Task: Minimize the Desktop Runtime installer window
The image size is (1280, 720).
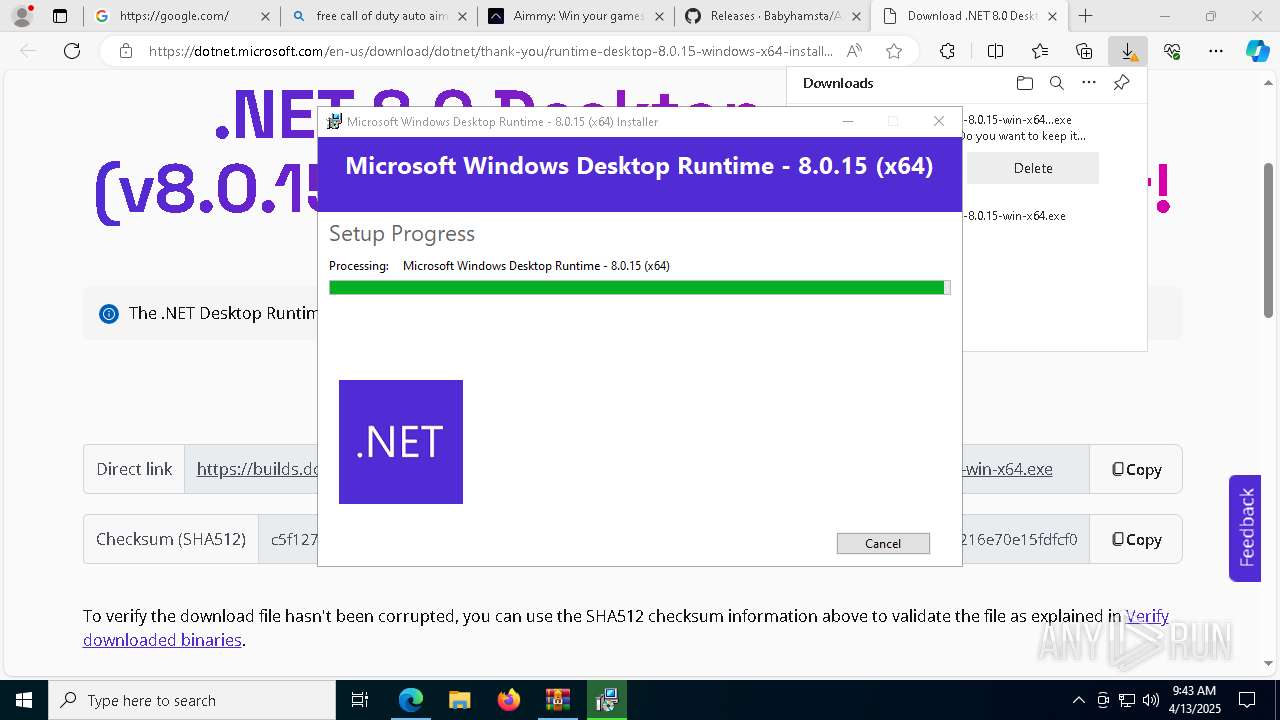Action: coord(848,121)
